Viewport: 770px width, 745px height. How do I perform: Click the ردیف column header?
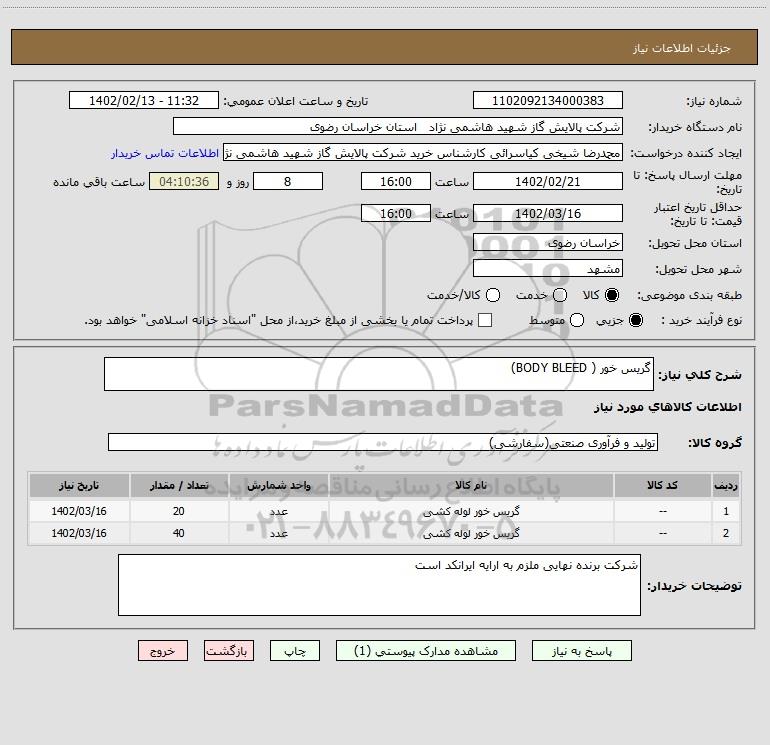pos(726,485)
